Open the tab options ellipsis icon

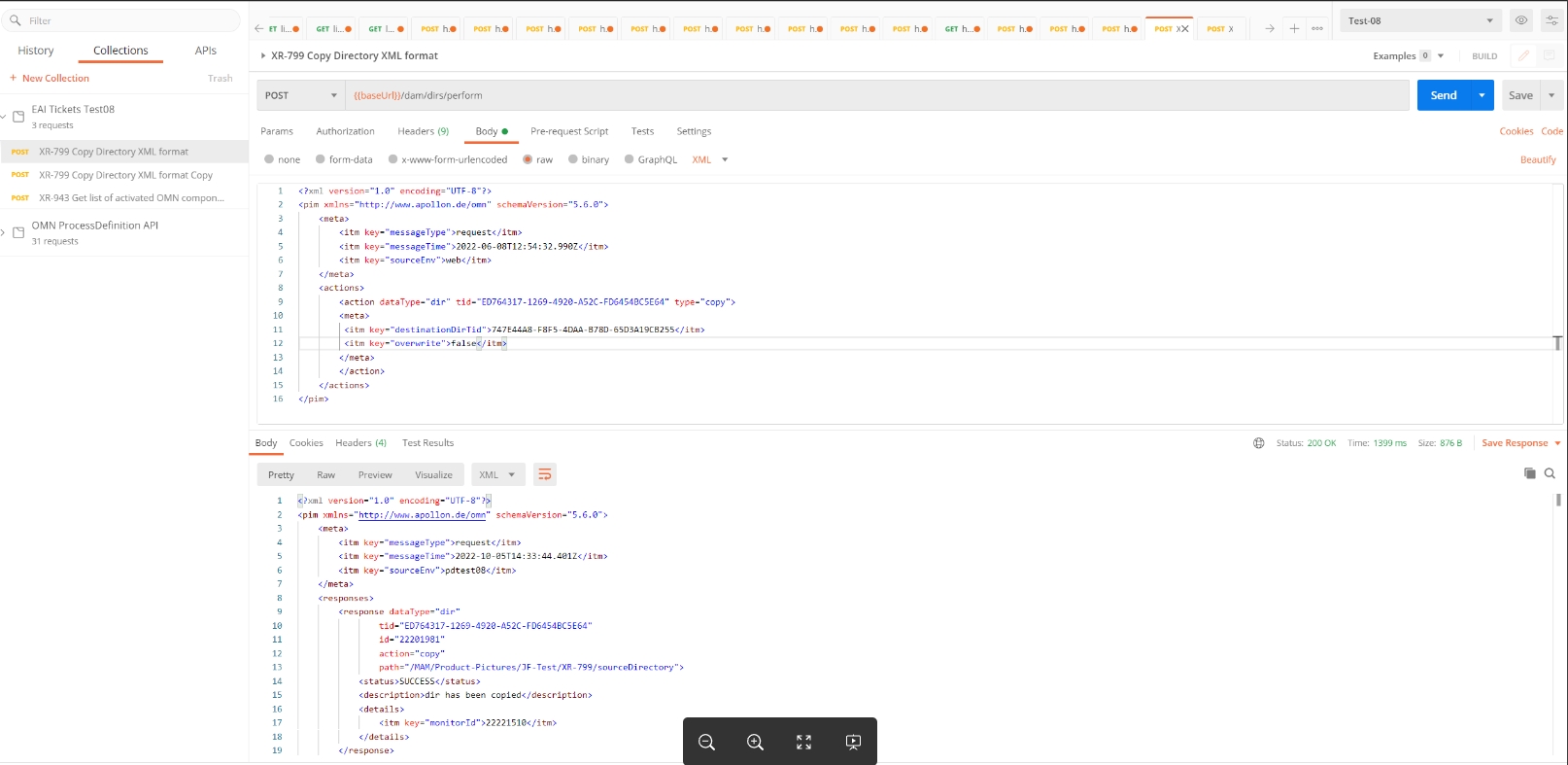coord(1317,28)
